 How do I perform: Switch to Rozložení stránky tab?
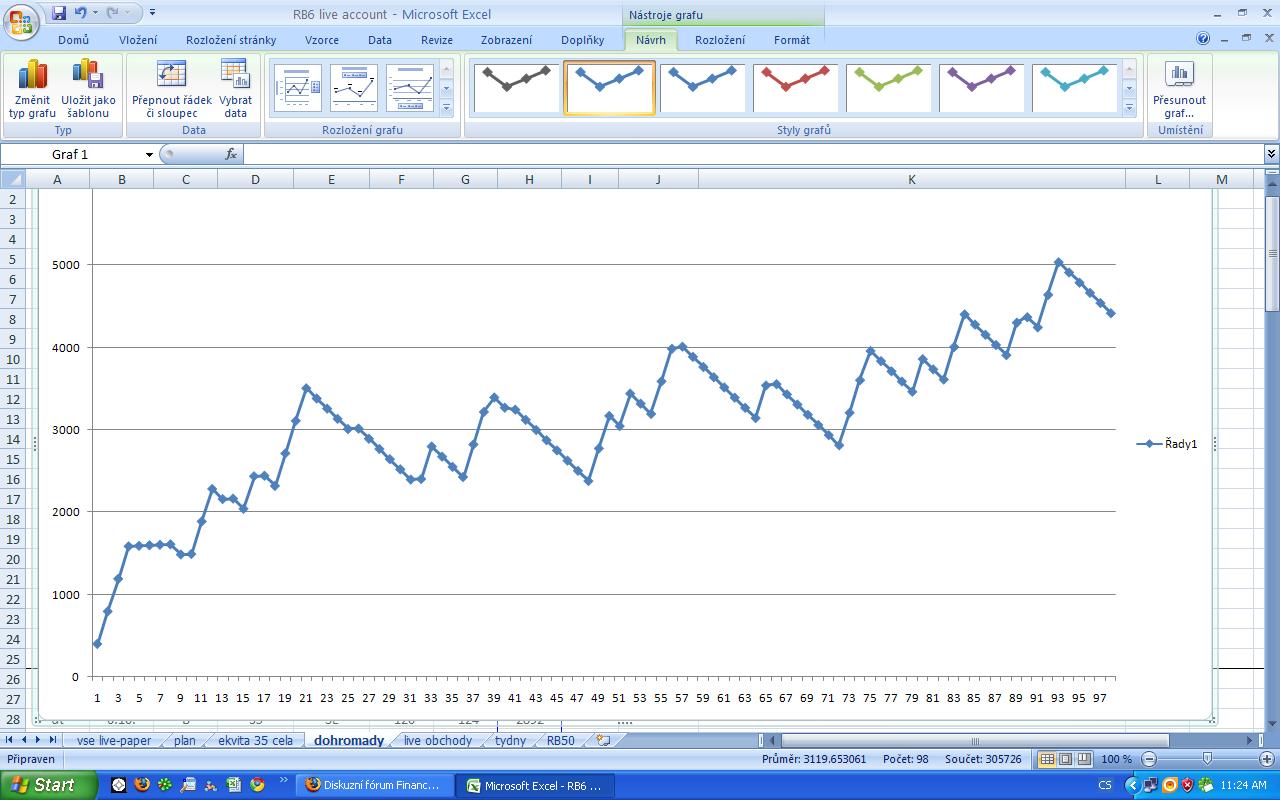(231, 40)
